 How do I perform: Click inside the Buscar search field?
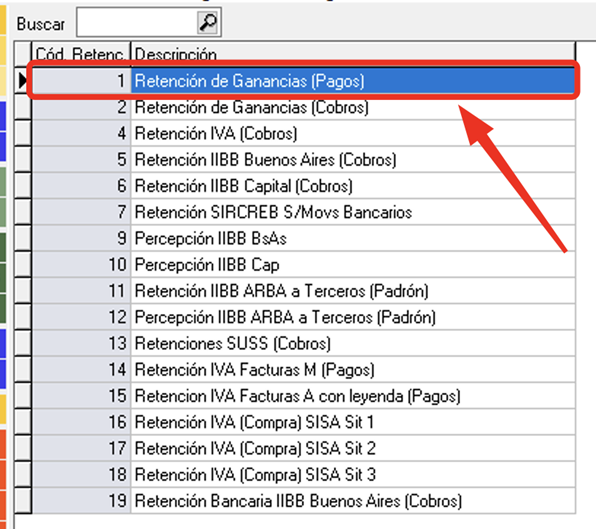coord(137,22)
